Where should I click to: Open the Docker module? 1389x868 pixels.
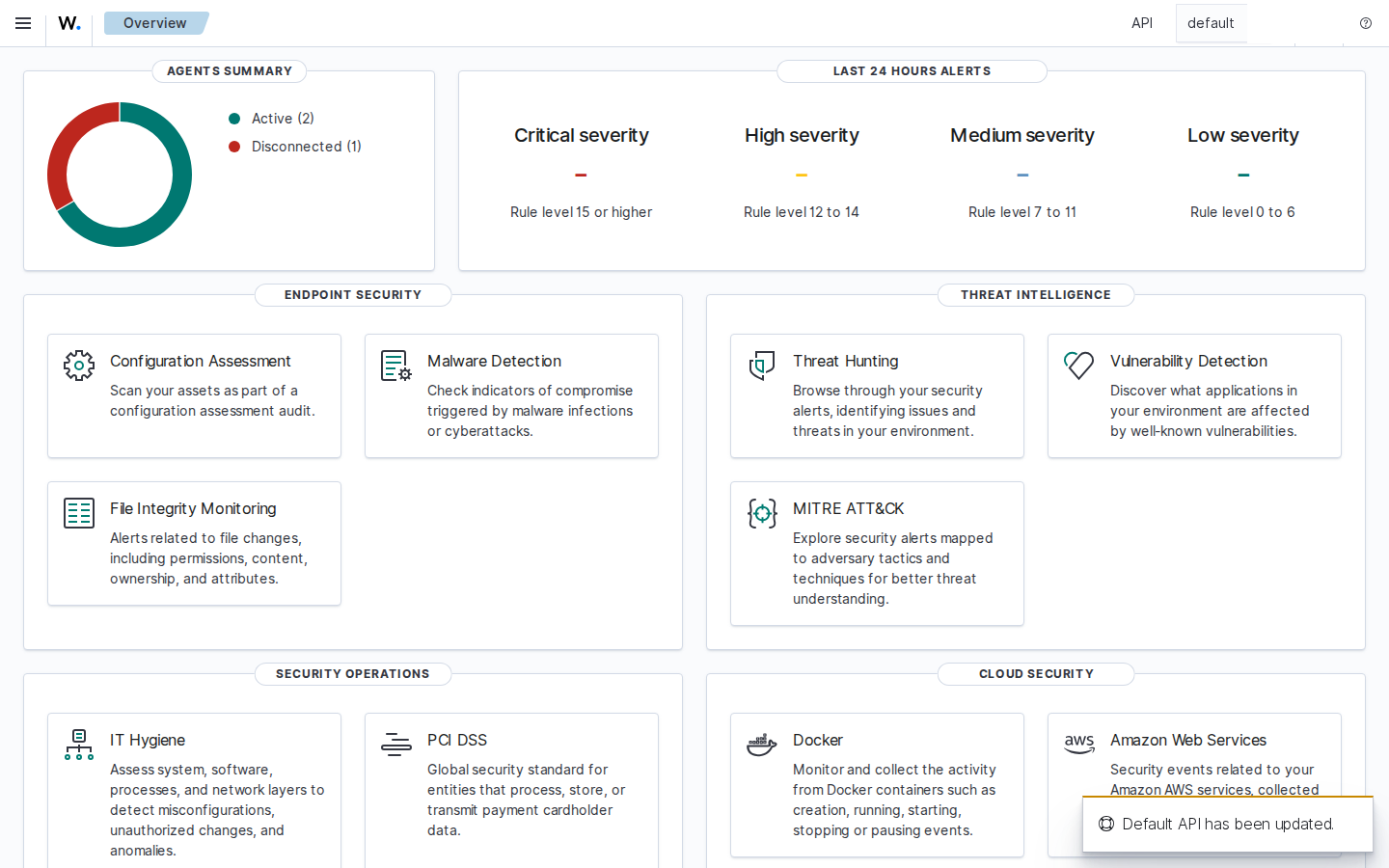[877, 785]
